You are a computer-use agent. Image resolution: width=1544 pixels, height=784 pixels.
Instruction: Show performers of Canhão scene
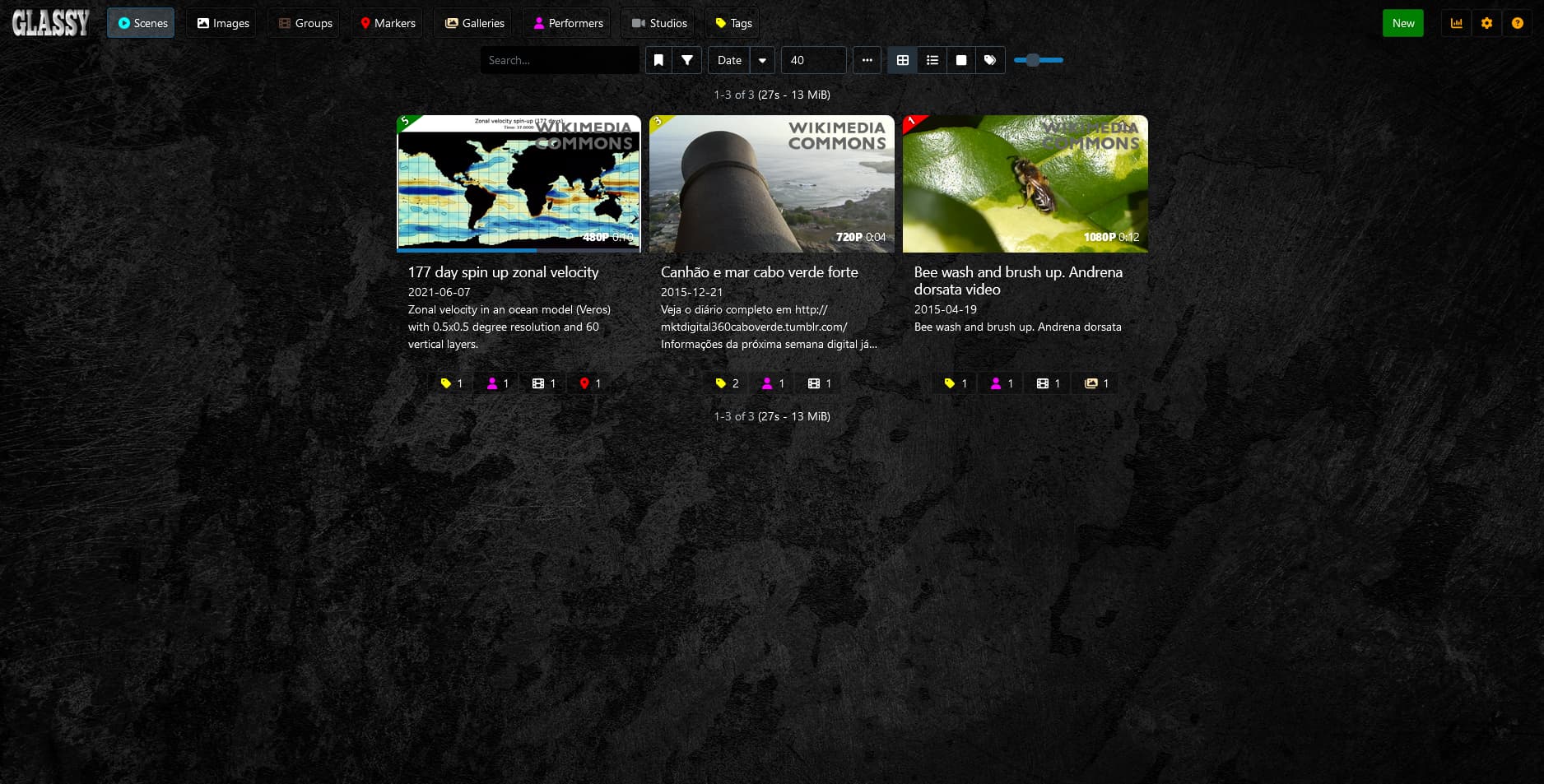pyautogui.click(x=773, y=383)
